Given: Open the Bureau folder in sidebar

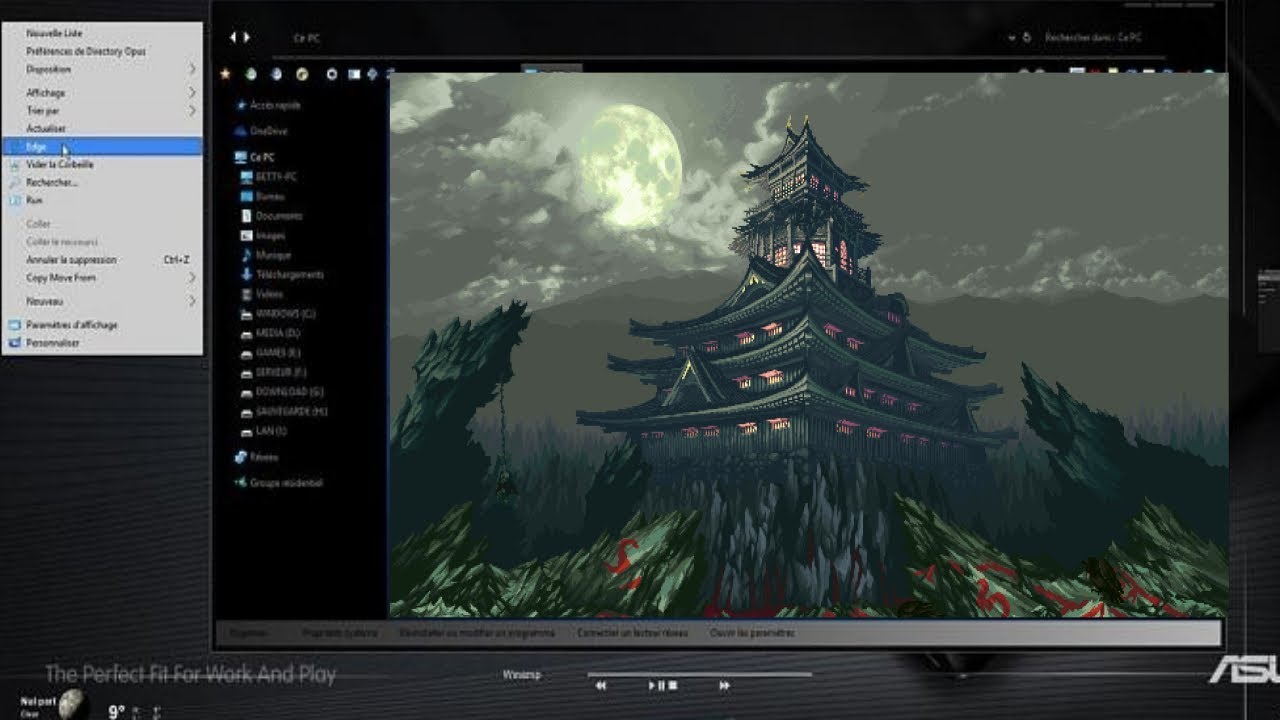Looking at the screenshot, I should 270,197.
